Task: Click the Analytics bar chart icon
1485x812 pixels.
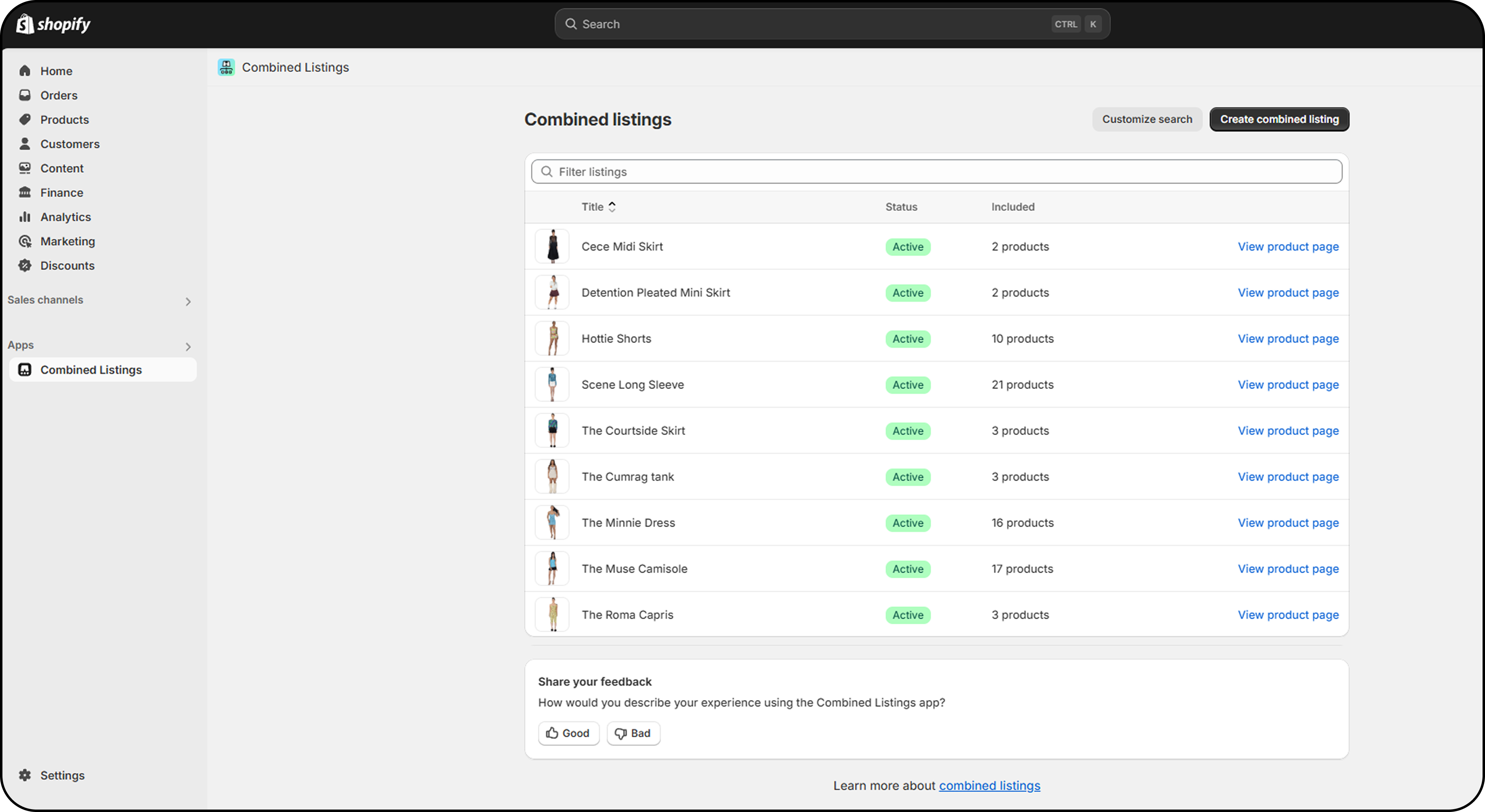Action: 25,217
